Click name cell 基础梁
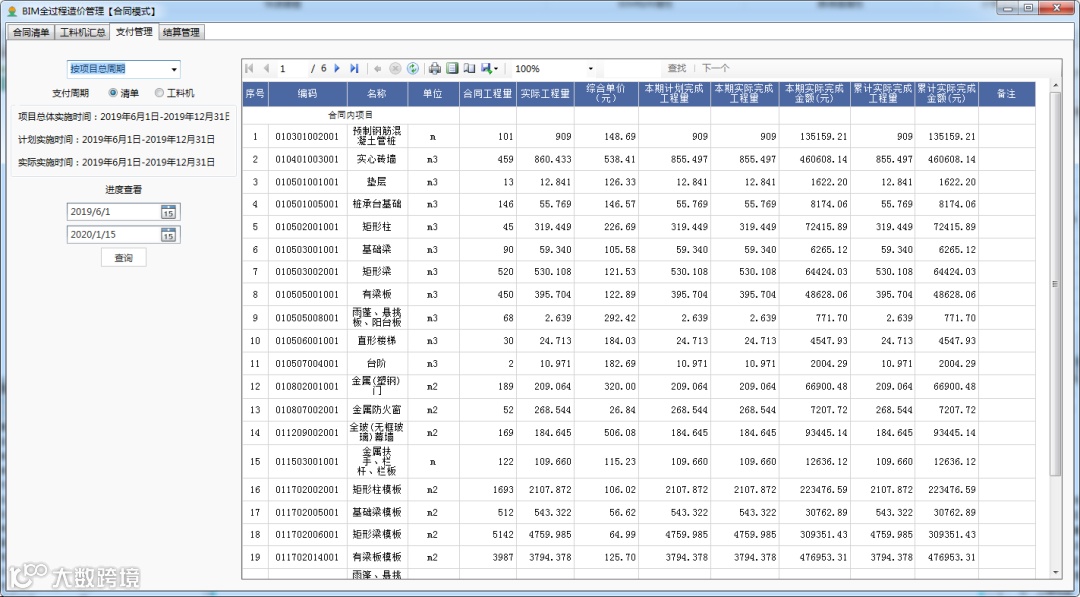The image size is (1080, 597). coord(377,249)
